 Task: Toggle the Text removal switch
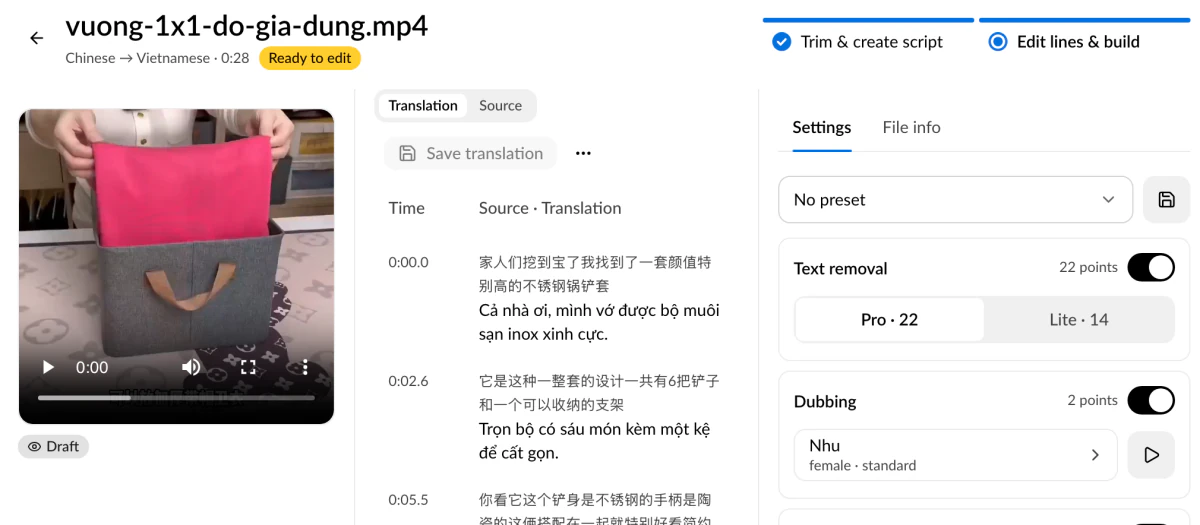click(1151, 267)
